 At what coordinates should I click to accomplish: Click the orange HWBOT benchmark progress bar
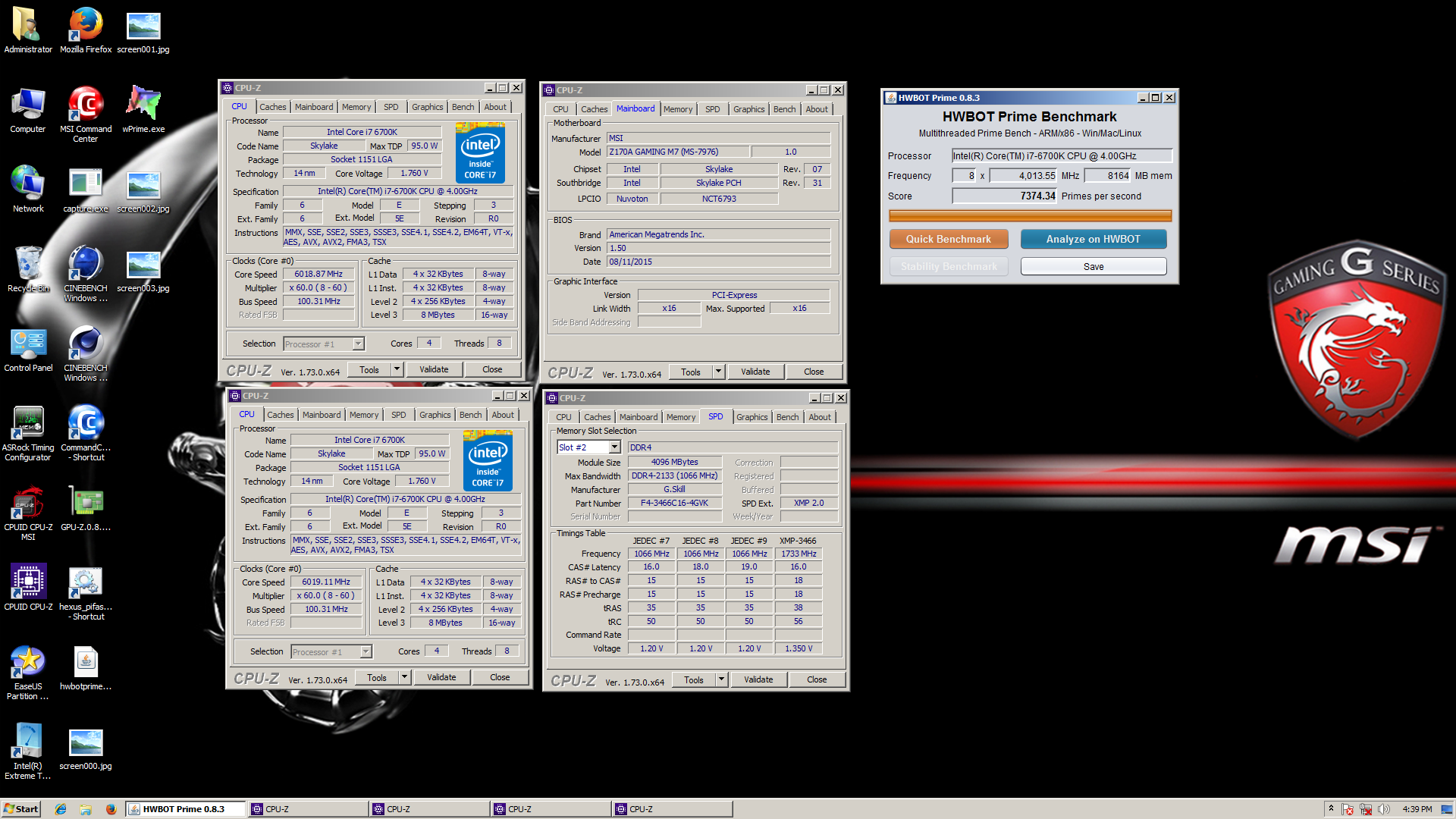[1030, 216]
